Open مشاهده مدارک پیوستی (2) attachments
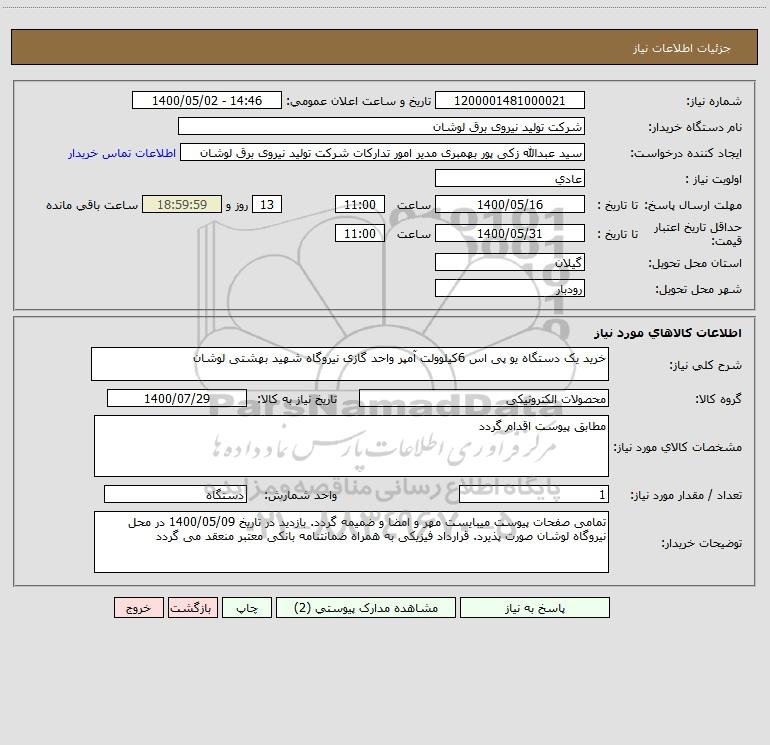This screenshot has height=745, width=770. point(366,608)
